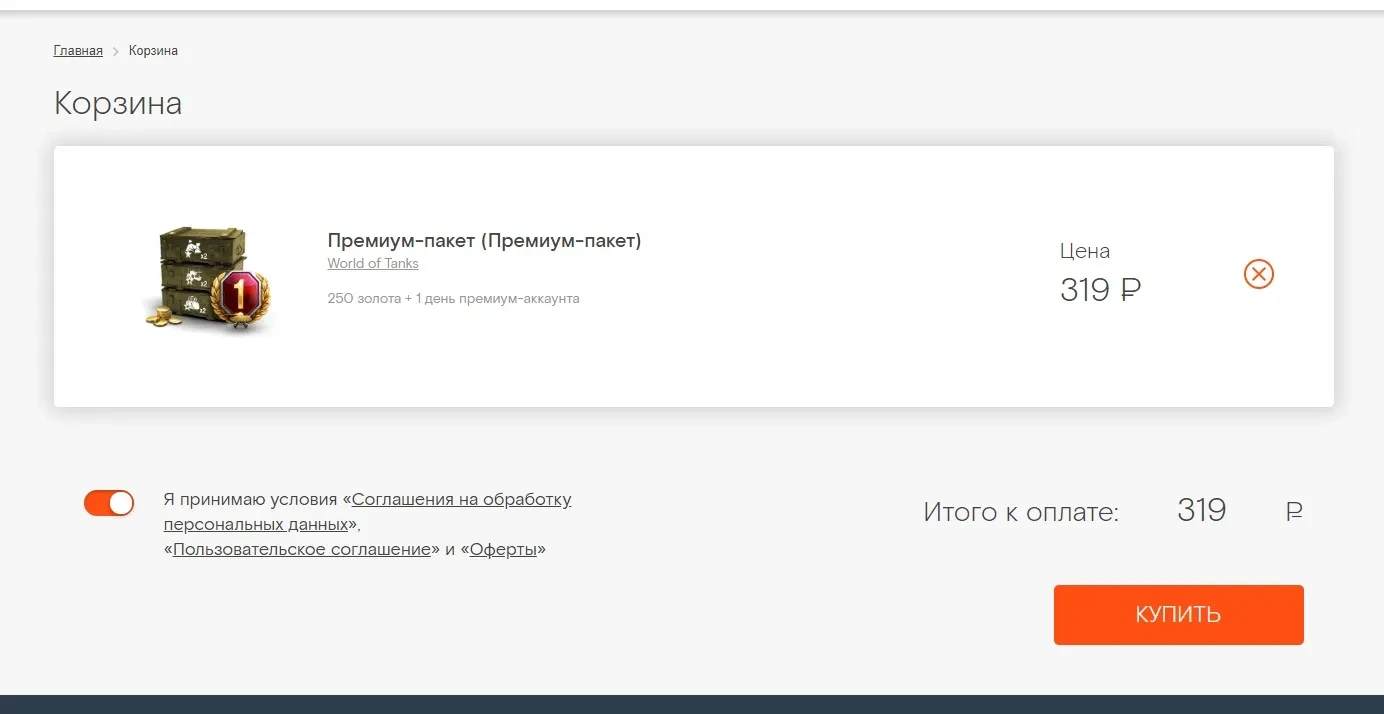Click the ruble sign beside the total amount
Image resolution: width=1384 pixels, height=714 pixels.
click(1294, 512)
